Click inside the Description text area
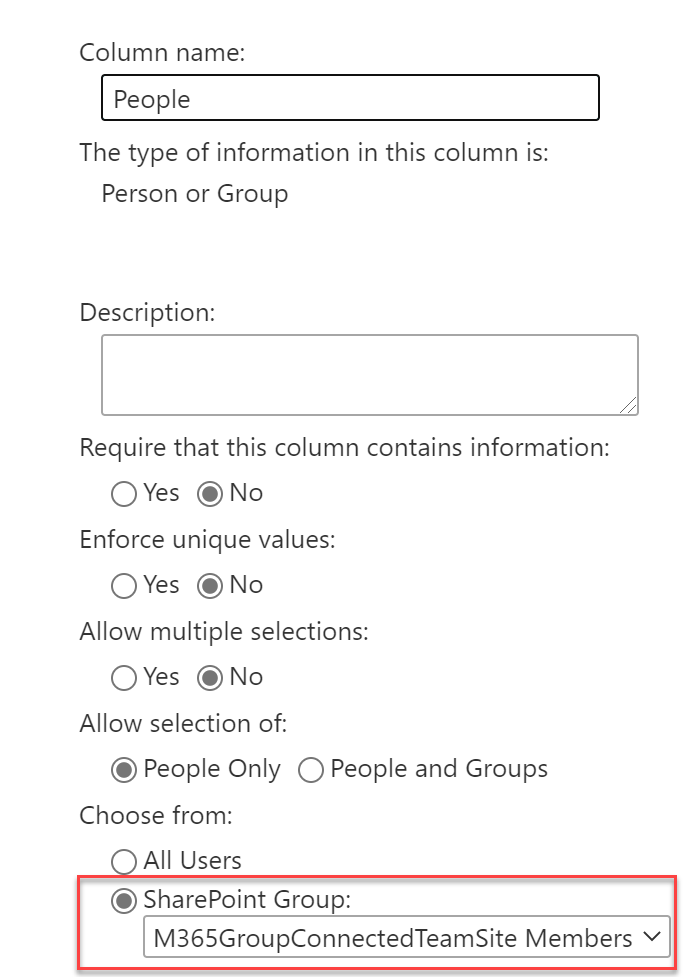This screenshot has width=686, height=977. pos(368,374)
